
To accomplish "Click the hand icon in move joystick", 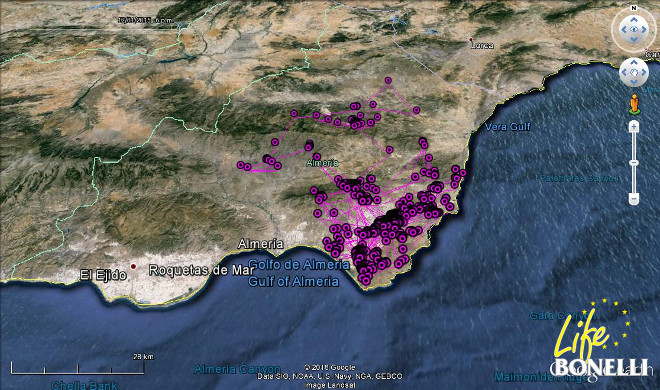I will pos(634,72).
